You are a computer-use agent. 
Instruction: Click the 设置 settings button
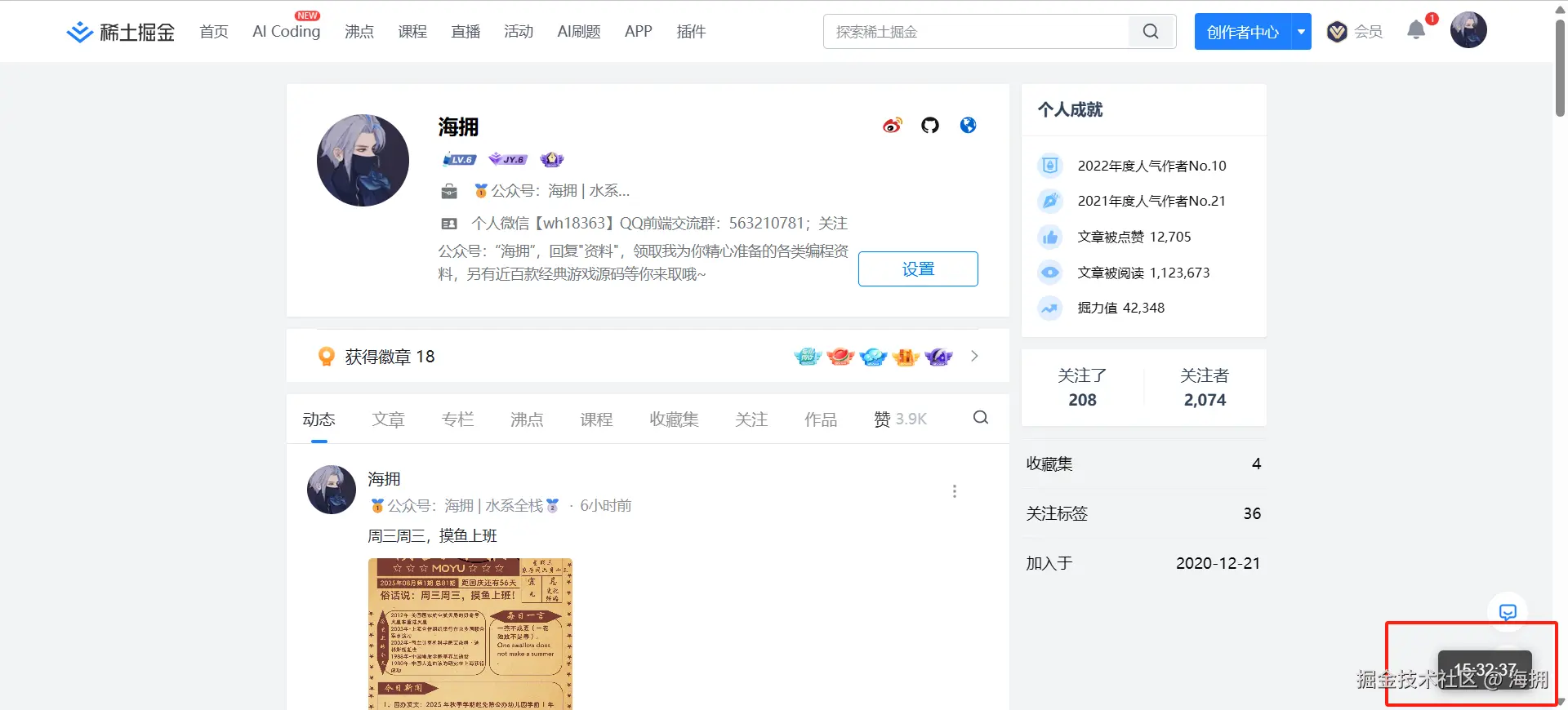click(x=918, y=269)
